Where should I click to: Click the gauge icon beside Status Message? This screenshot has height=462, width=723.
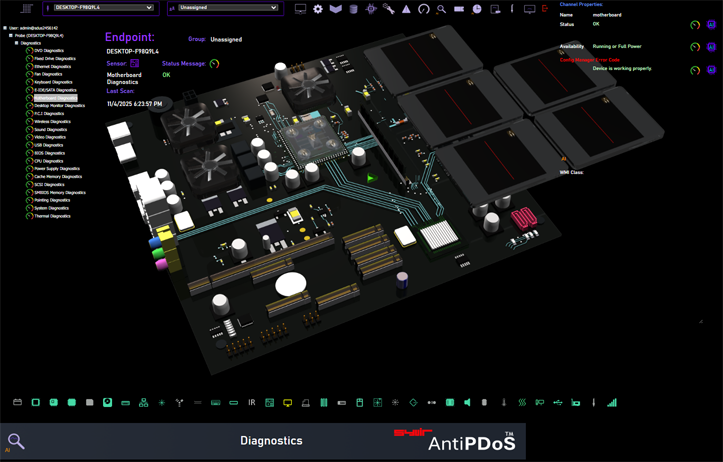click(214, 64)
